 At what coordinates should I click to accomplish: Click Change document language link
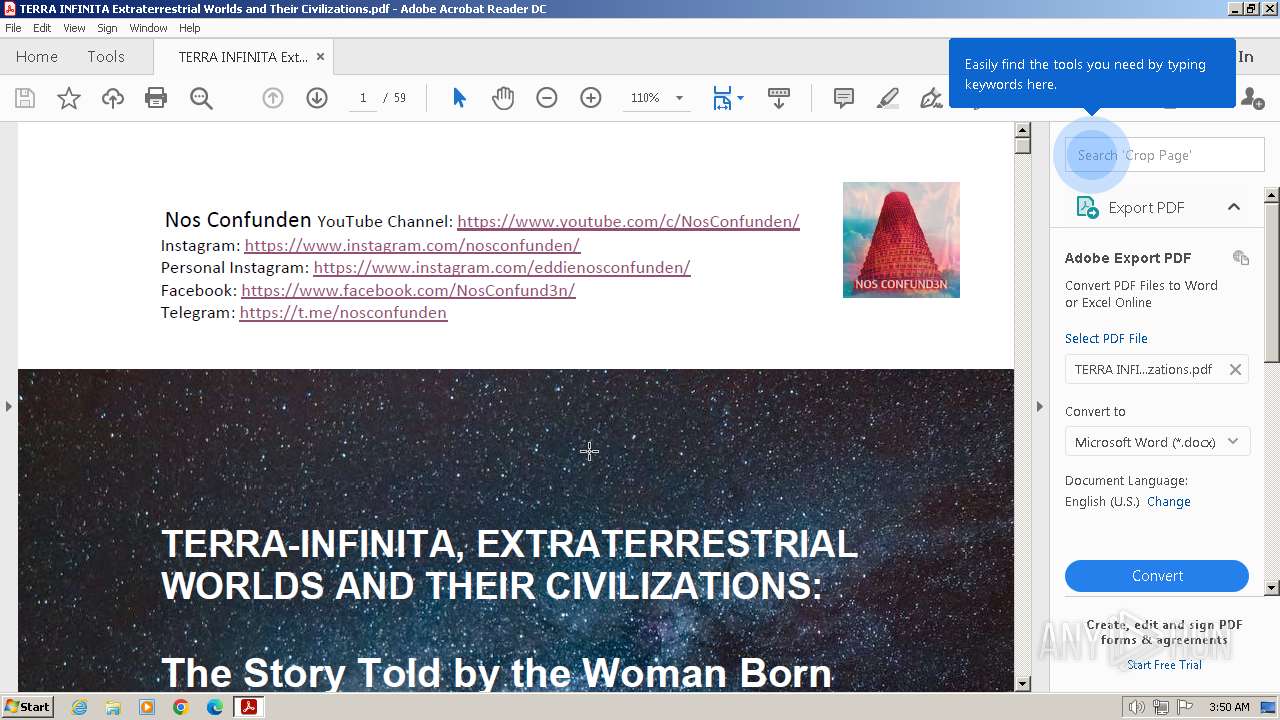click(1169, 502)
